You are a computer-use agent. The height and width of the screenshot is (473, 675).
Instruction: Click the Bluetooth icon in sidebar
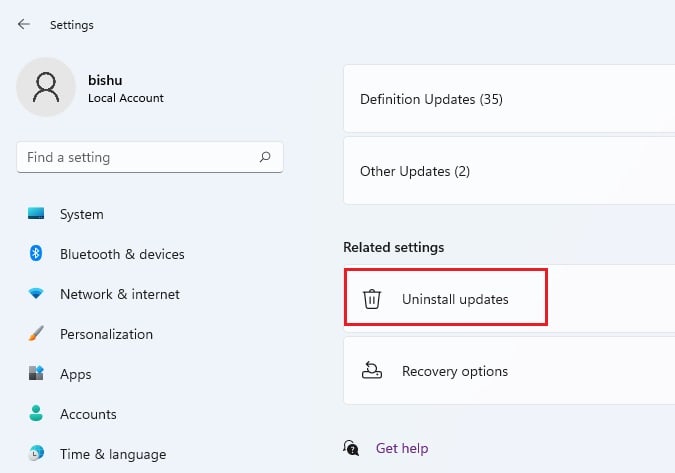pyautogui.click(x=36, y=254)
